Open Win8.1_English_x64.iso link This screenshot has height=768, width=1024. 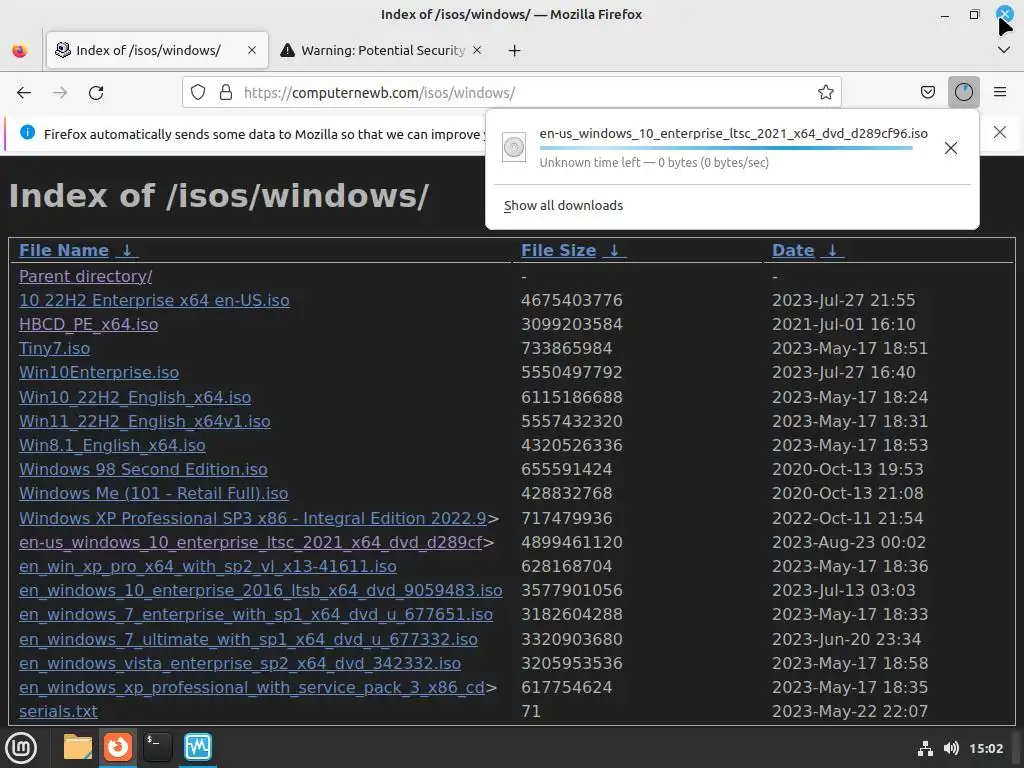(112, 445)
